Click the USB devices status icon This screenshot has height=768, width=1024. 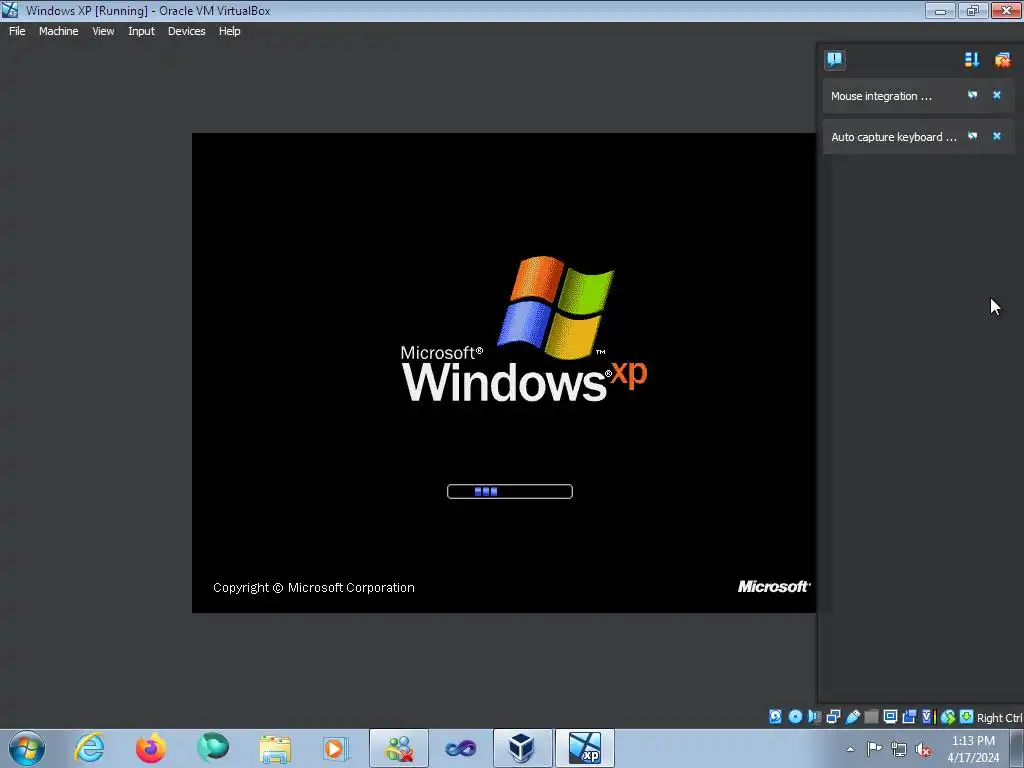click(852, 717)
